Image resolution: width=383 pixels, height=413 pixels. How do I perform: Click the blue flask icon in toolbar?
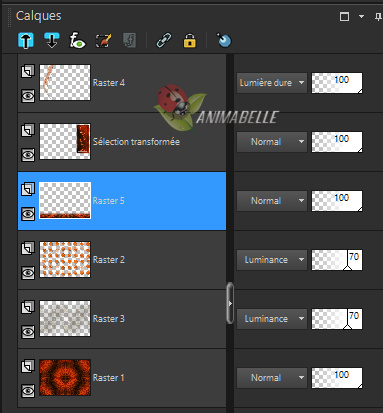[x=224, y=40]
